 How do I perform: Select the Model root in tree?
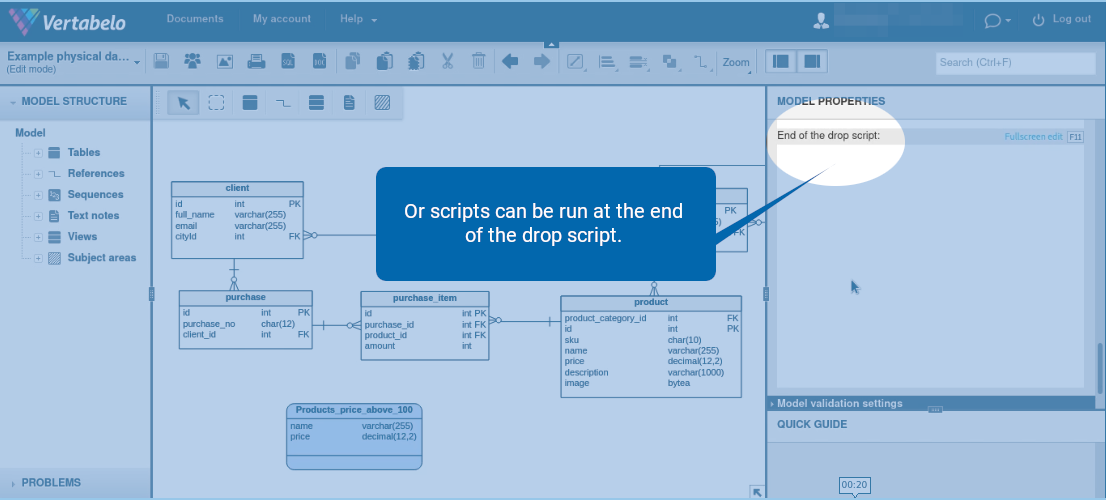(x=30, y=133)
